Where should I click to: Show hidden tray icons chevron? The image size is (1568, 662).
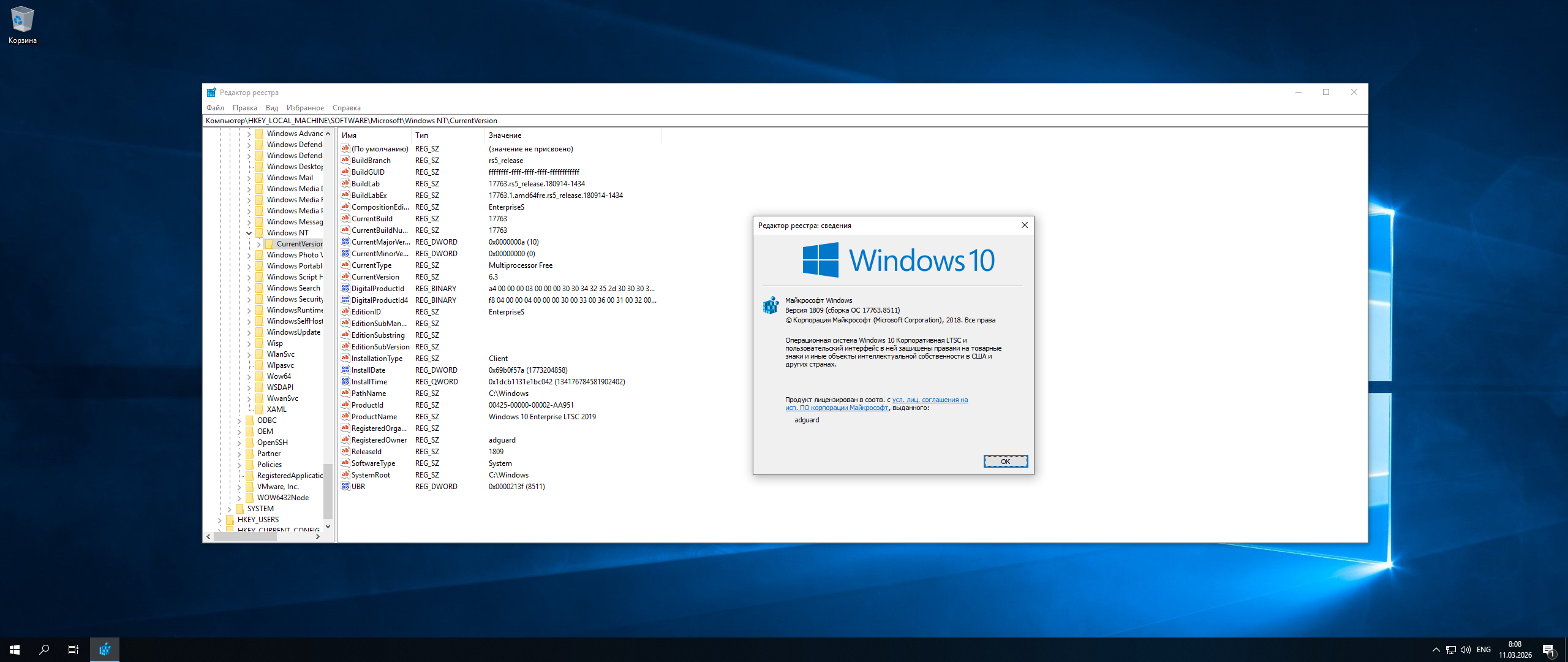point(1436,650)
